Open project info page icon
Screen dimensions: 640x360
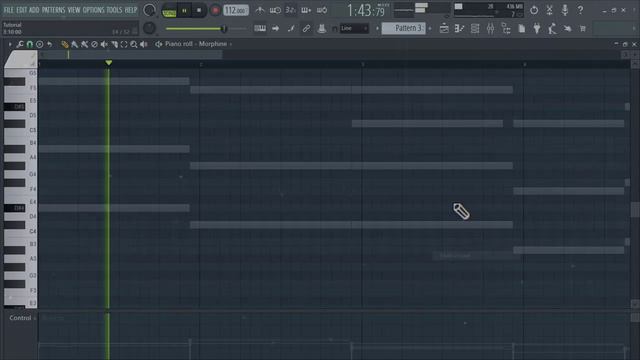(x=521, y=28)
